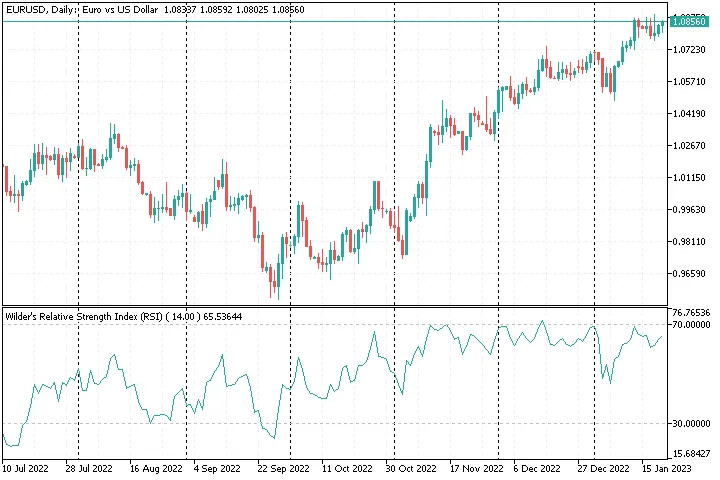Select the 1.01150 price axis label

689,178
